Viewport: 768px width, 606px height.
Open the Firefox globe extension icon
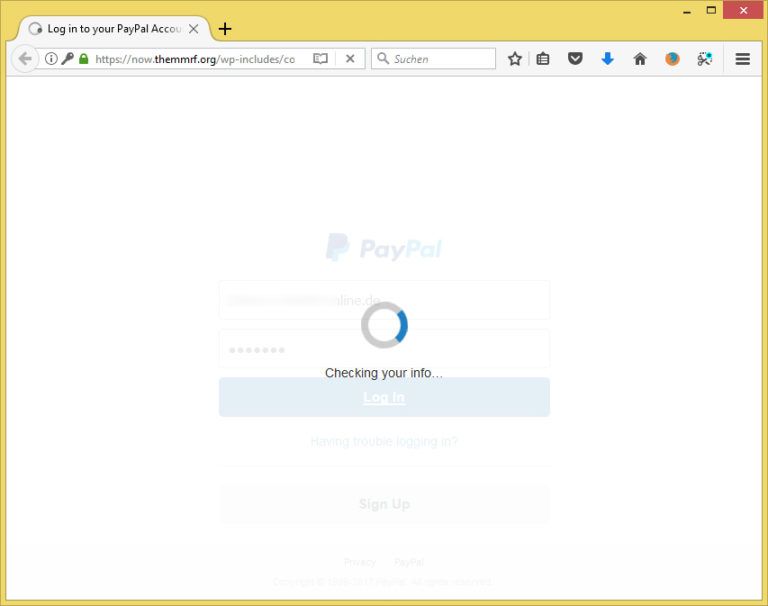pos(672,59)
